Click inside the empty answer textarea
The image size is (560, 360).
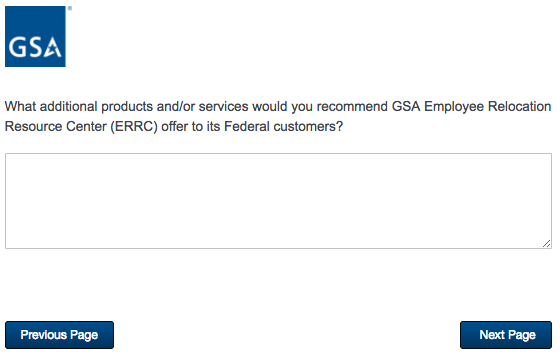279,201
